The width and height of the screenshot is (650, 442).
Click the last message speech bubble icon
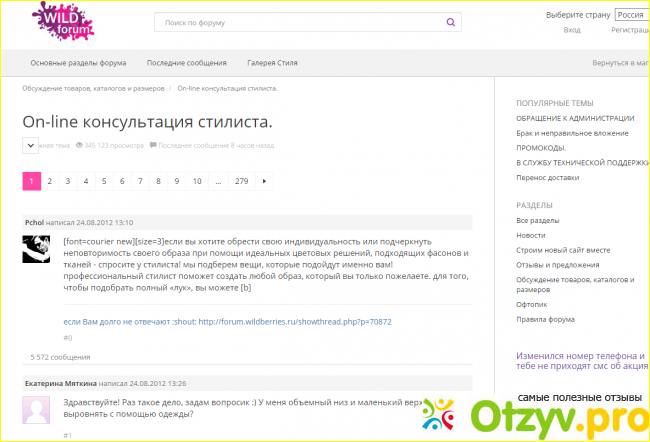tap(153, 146)
